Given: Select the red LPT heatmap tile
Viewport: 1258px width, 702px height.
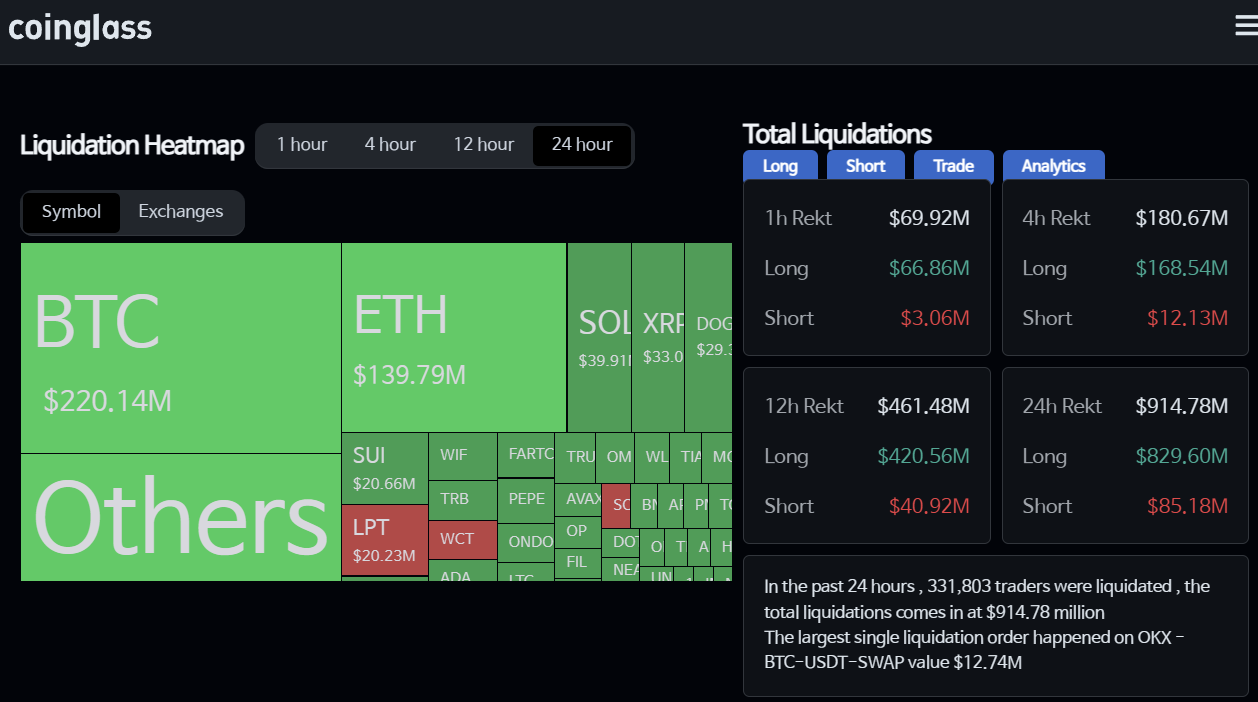Looking at the screenshot, I should (384, 540).
